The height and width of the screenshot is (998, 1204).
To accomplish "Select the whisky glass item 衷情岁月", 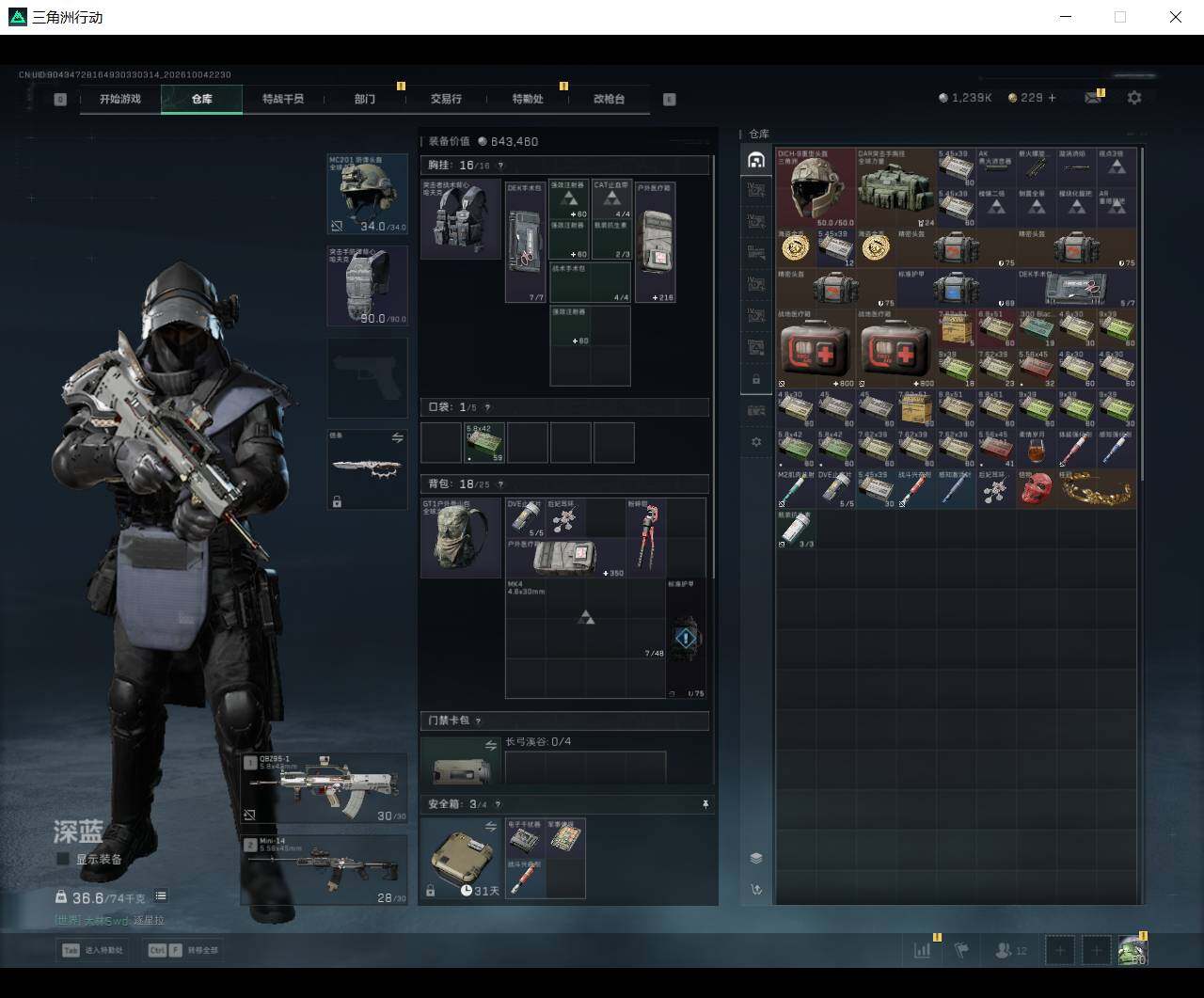I will click(x=1038, y=449).
